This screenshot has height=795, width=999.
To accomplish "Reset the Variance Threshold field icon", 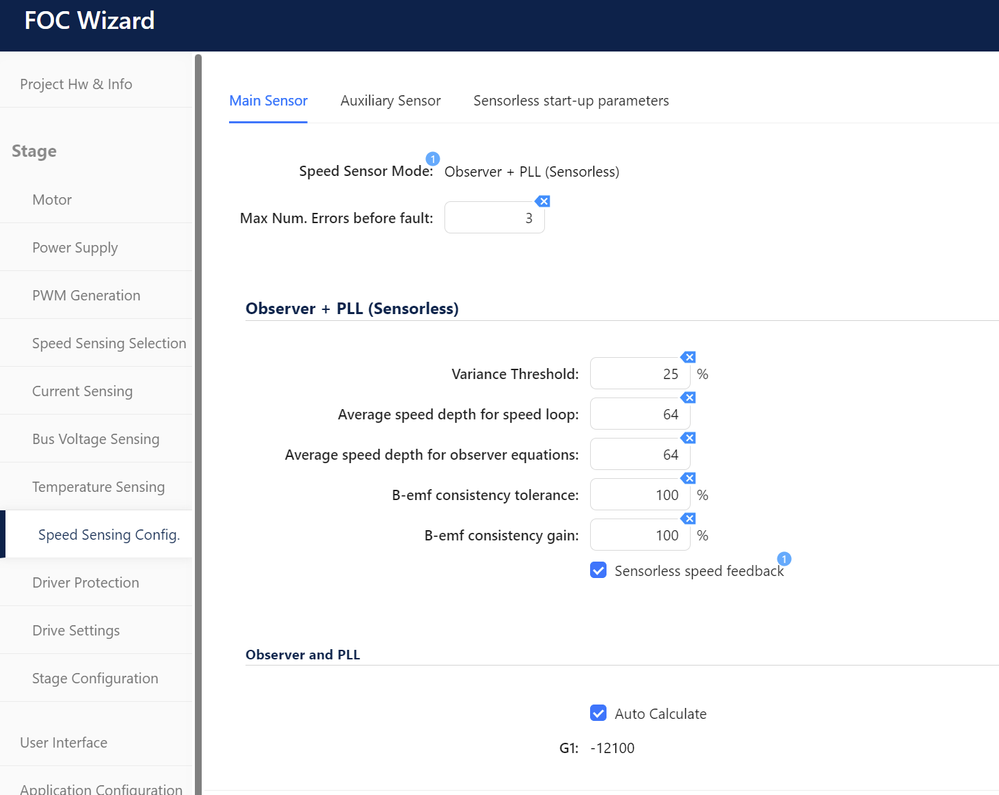I will pos(688,358).
